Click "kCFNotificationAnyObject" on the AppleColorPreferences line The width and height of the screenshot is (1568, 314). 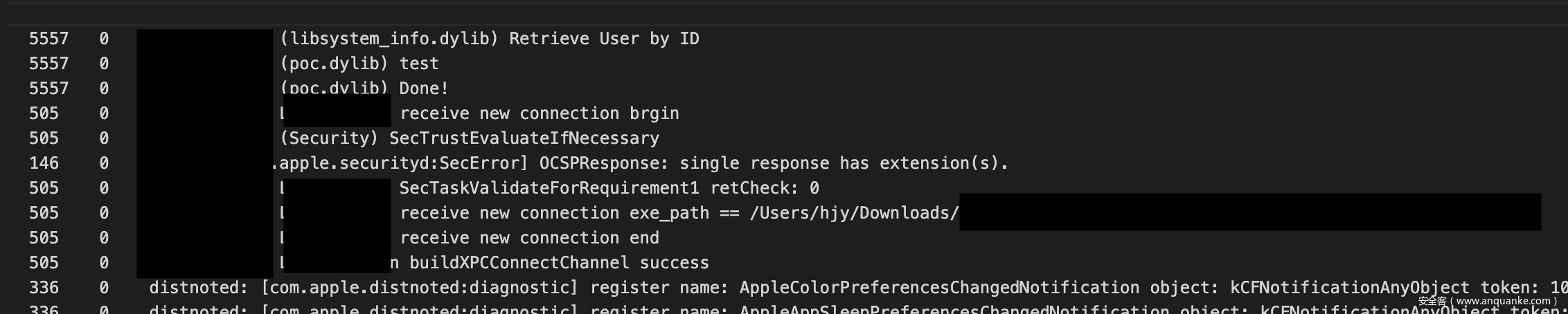(x=1350, y=288)
